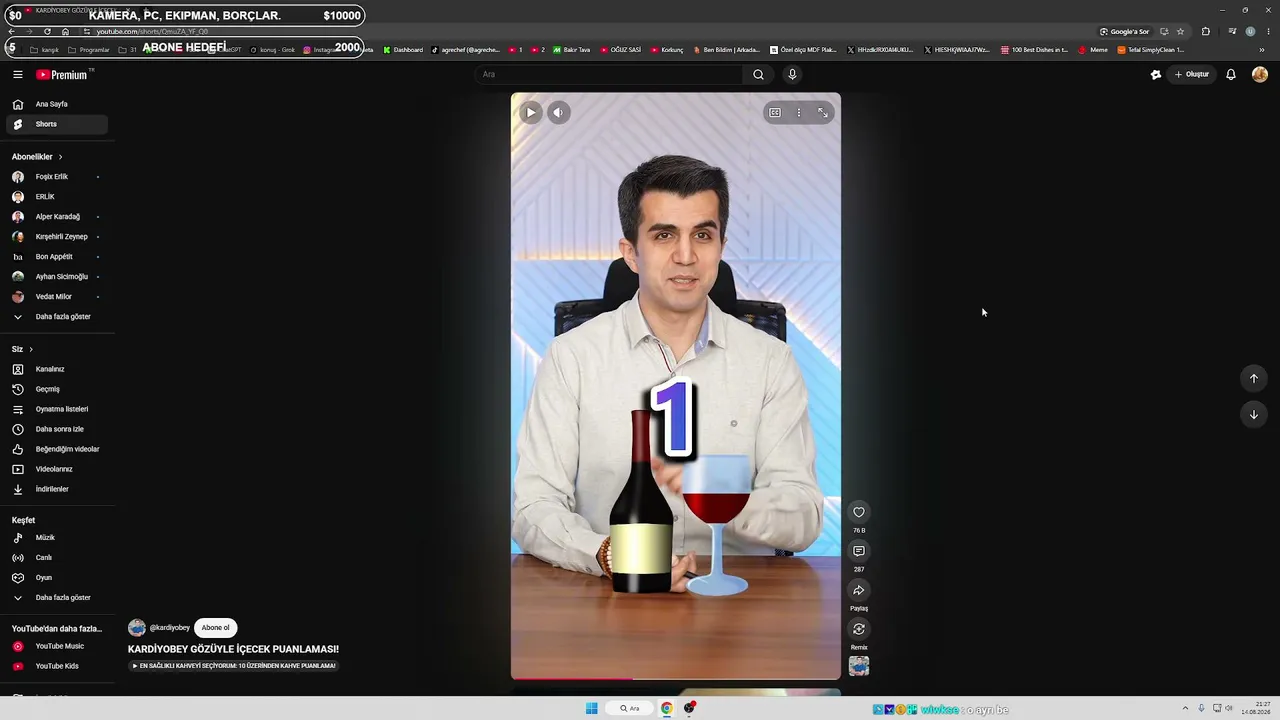Open Geçmiş watch history
Image resolution: width=1280 pixels, height=720 pixels.
pos(56,389)
